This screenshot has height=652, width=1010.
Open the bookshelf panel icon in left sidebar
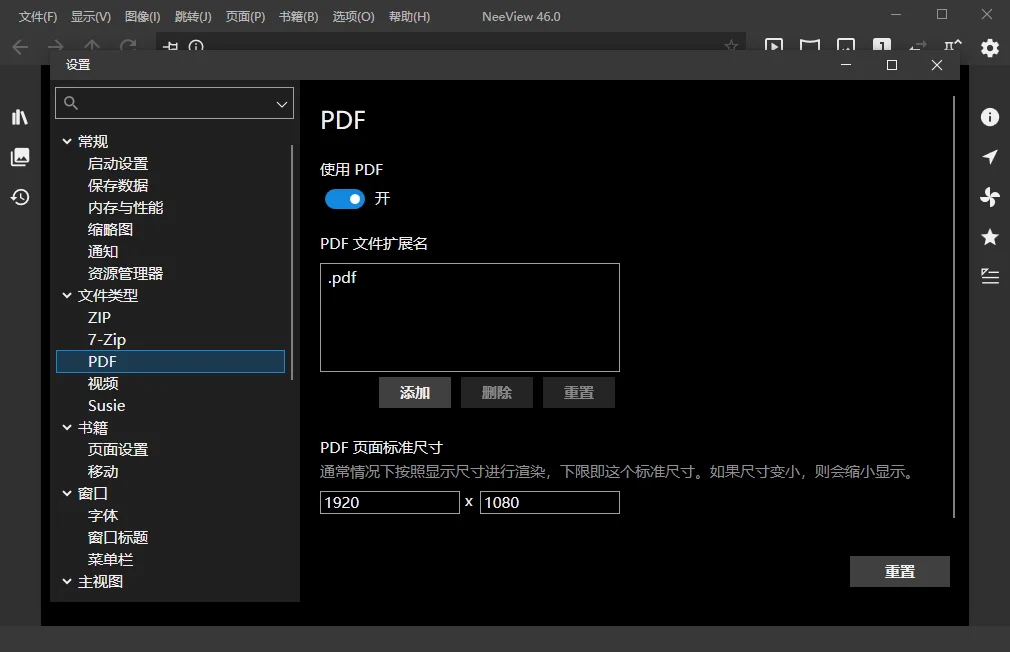[20, 117]
